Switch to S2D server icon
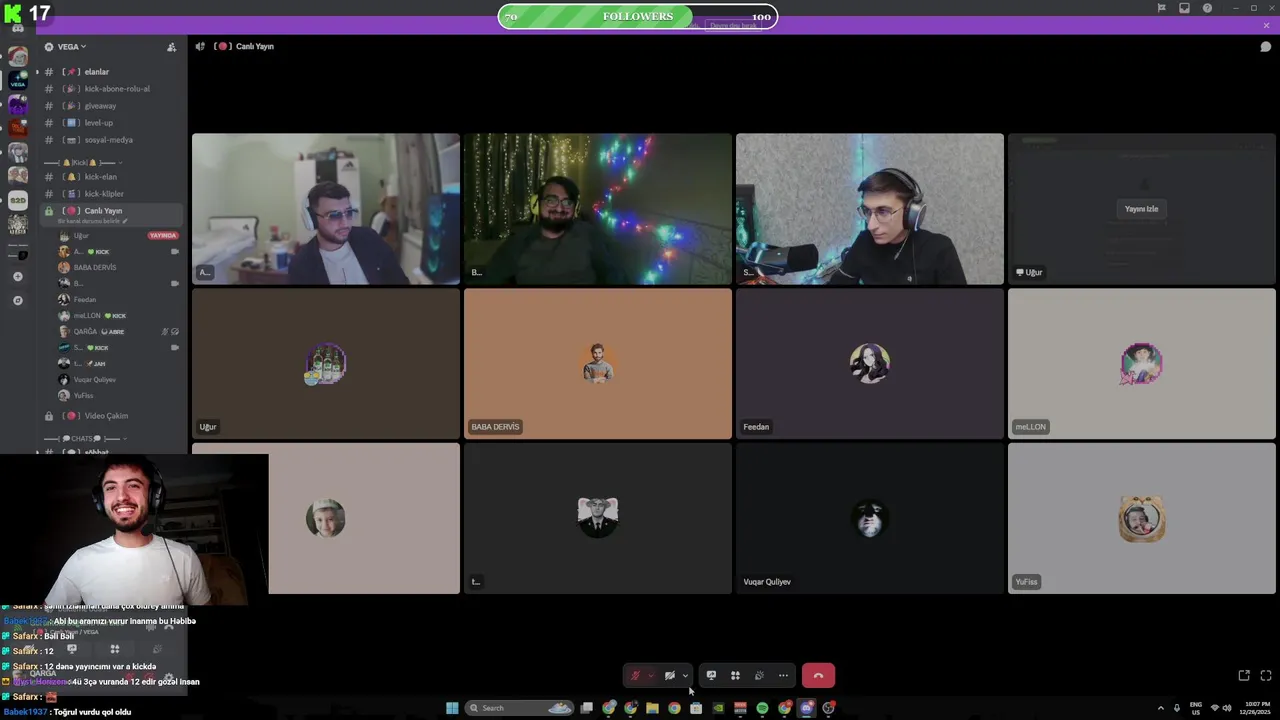Viewport: 1280px width, 720px height. [x=18, y=200]
